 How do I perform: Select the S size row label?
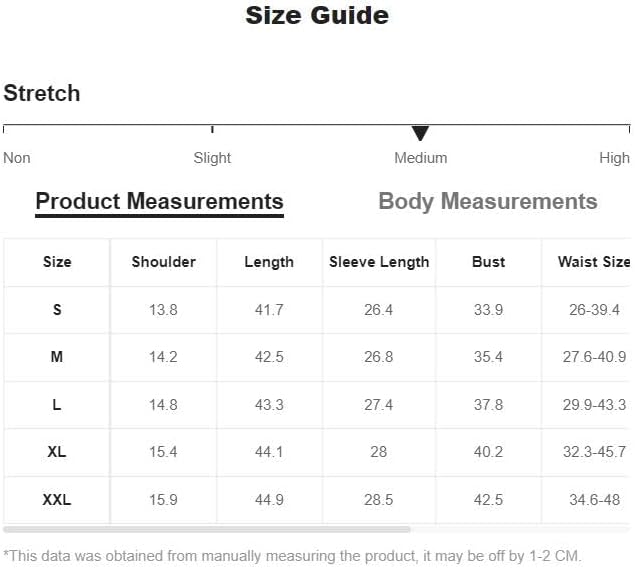pos(57,310)
